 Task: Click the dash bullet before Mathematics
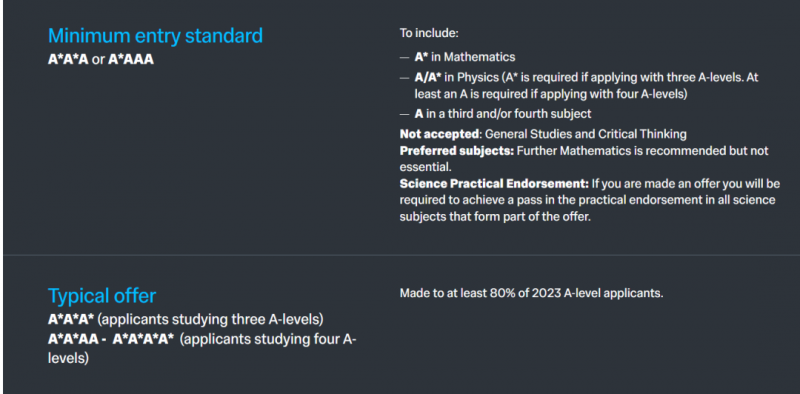point(404,58)
